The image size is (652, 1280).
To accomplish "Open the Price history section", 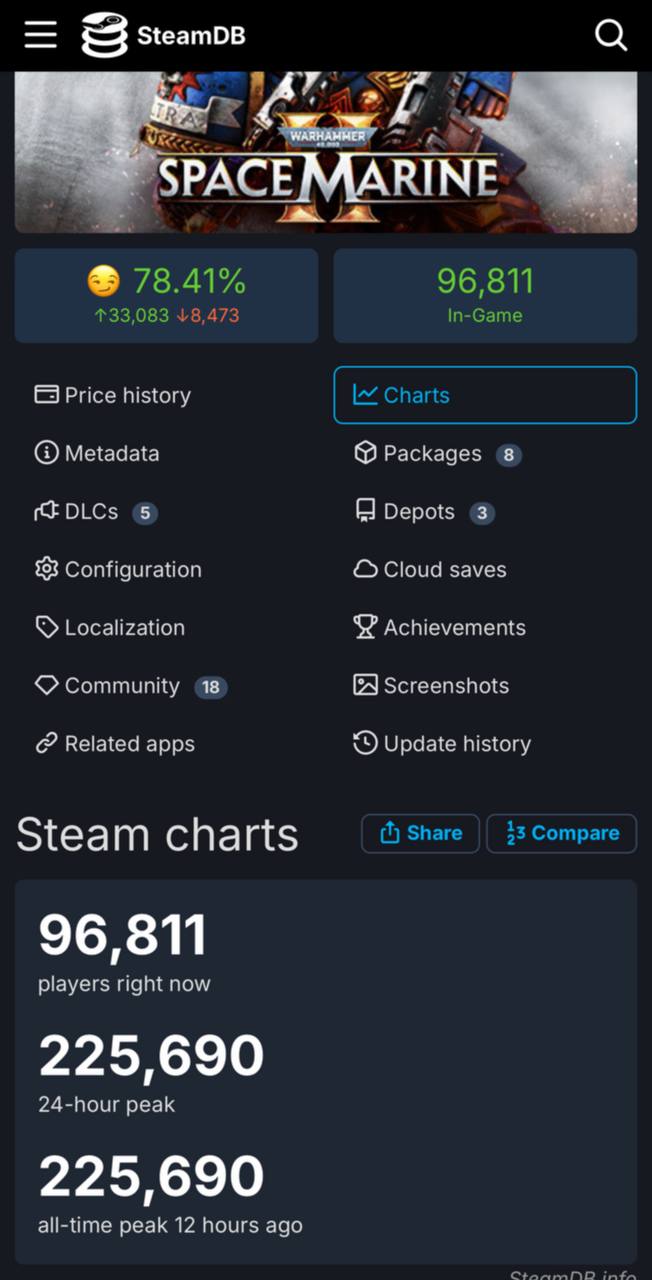I will coord(113,395).
